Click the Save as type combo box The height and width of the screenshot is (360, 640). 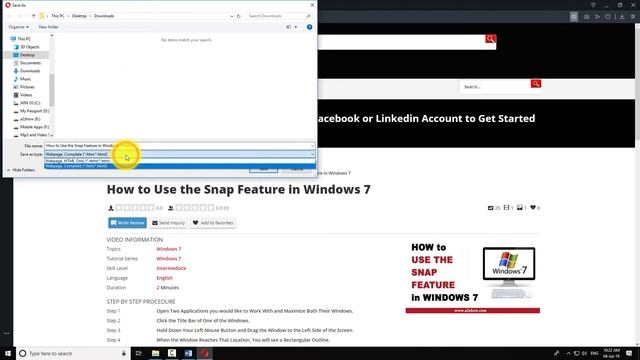(x=180, y=154)
